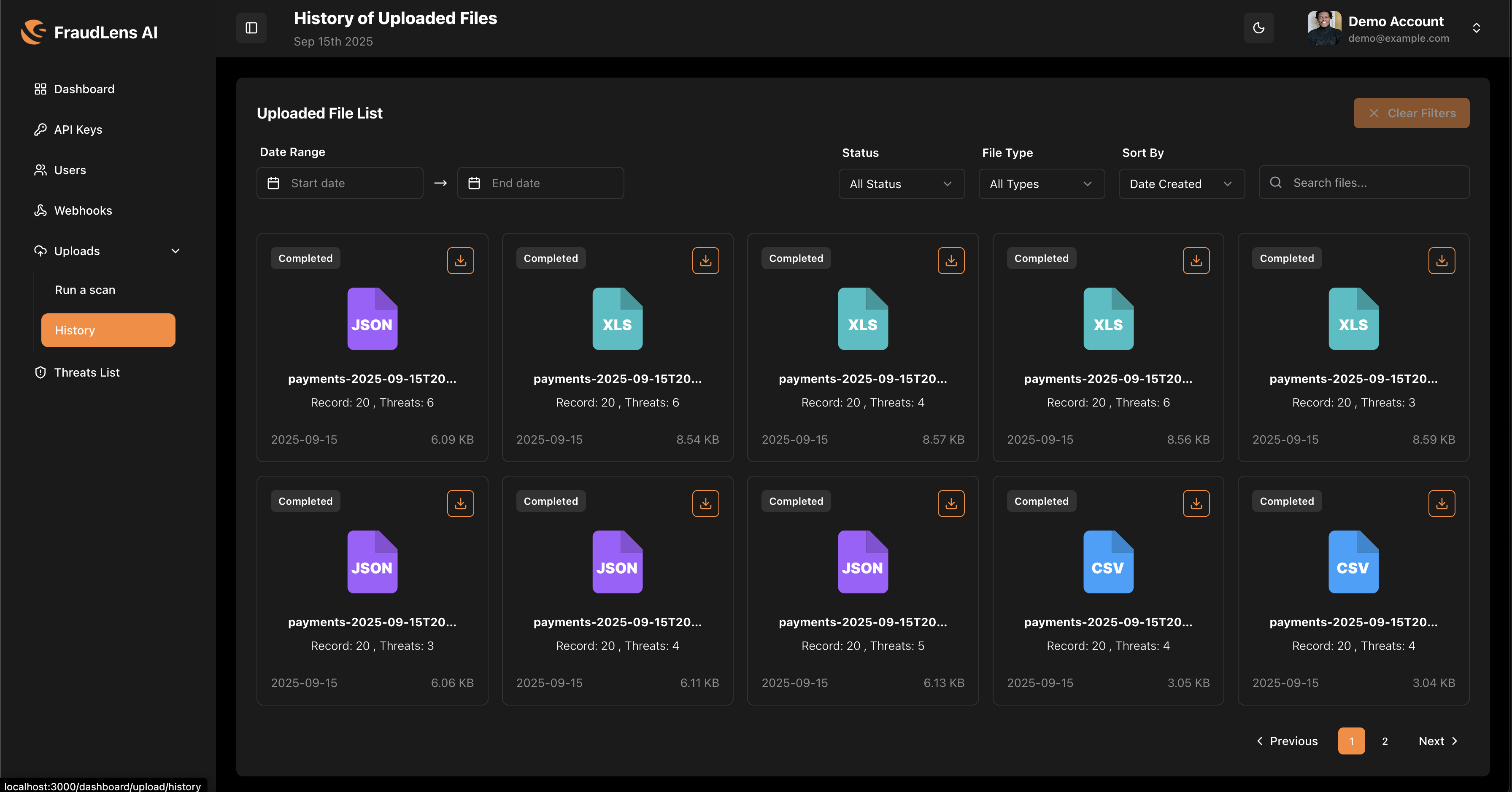Viewport: 1512px width, 792px height.
Task: Go to page 2 of results
Action: [x=1385, y=741]
